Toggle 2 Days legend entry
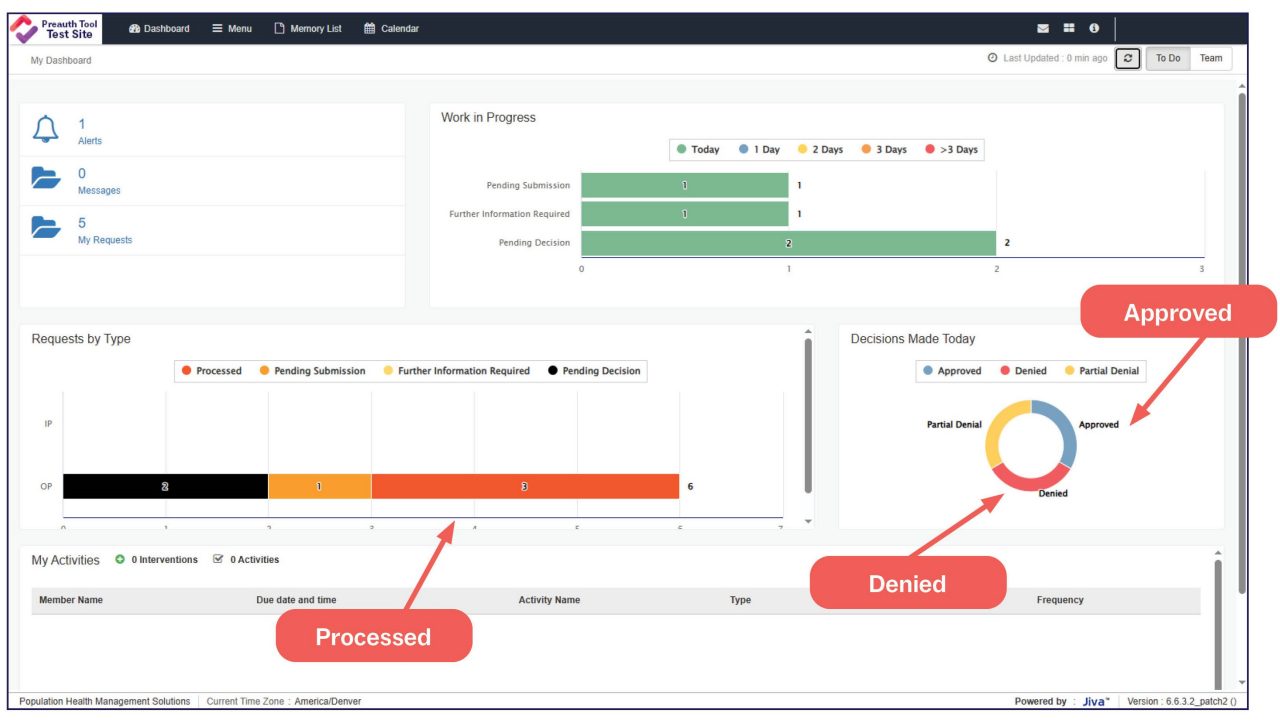 point(820,150)
